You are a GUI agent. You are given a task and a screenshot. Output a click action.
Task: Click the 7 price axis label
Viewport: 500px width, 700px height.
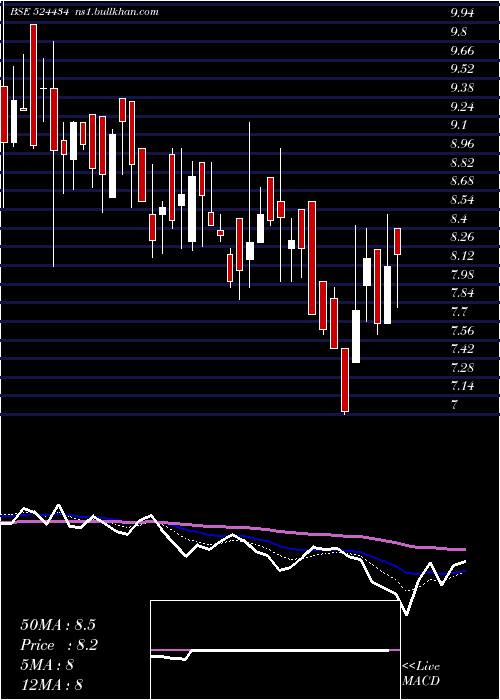pos(454,405)
